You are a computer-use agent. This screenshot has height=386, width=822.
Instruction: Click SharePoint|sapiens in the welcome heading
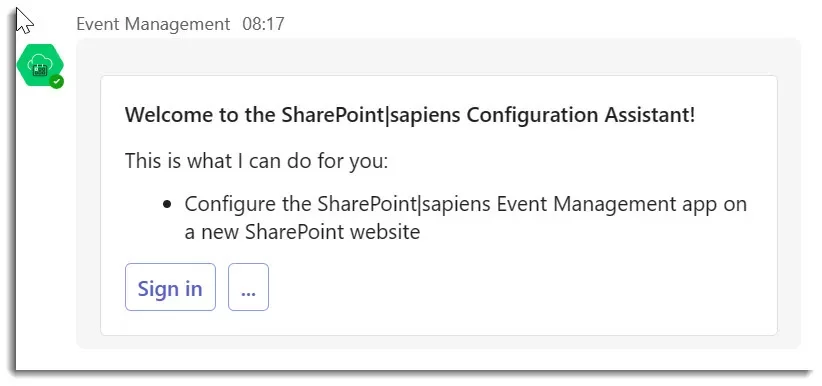click(x=371, y=115)
